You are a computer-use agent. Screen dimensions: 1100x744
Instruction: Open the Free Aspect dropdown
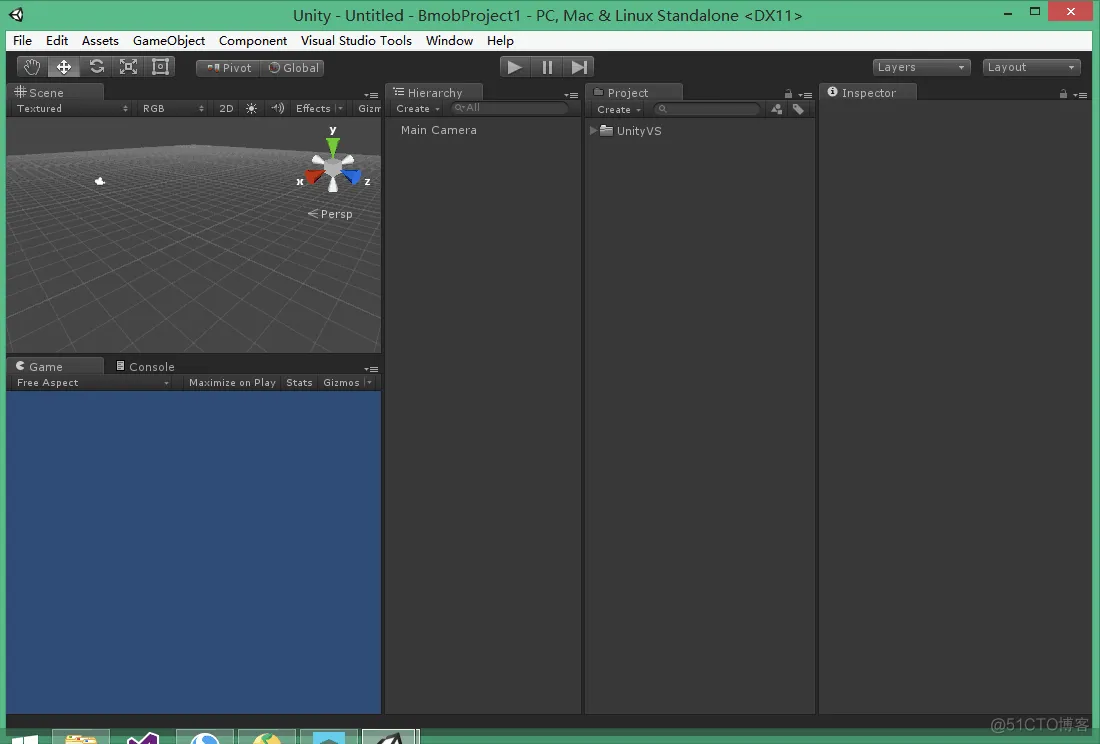point(93,383)
